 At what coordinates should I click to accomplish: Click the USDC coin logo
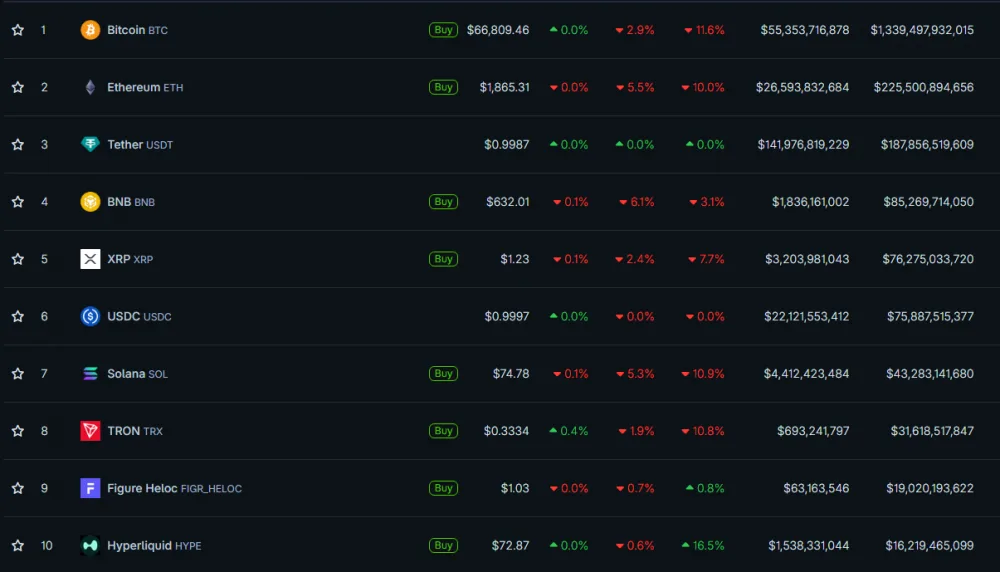click(90, 316)
